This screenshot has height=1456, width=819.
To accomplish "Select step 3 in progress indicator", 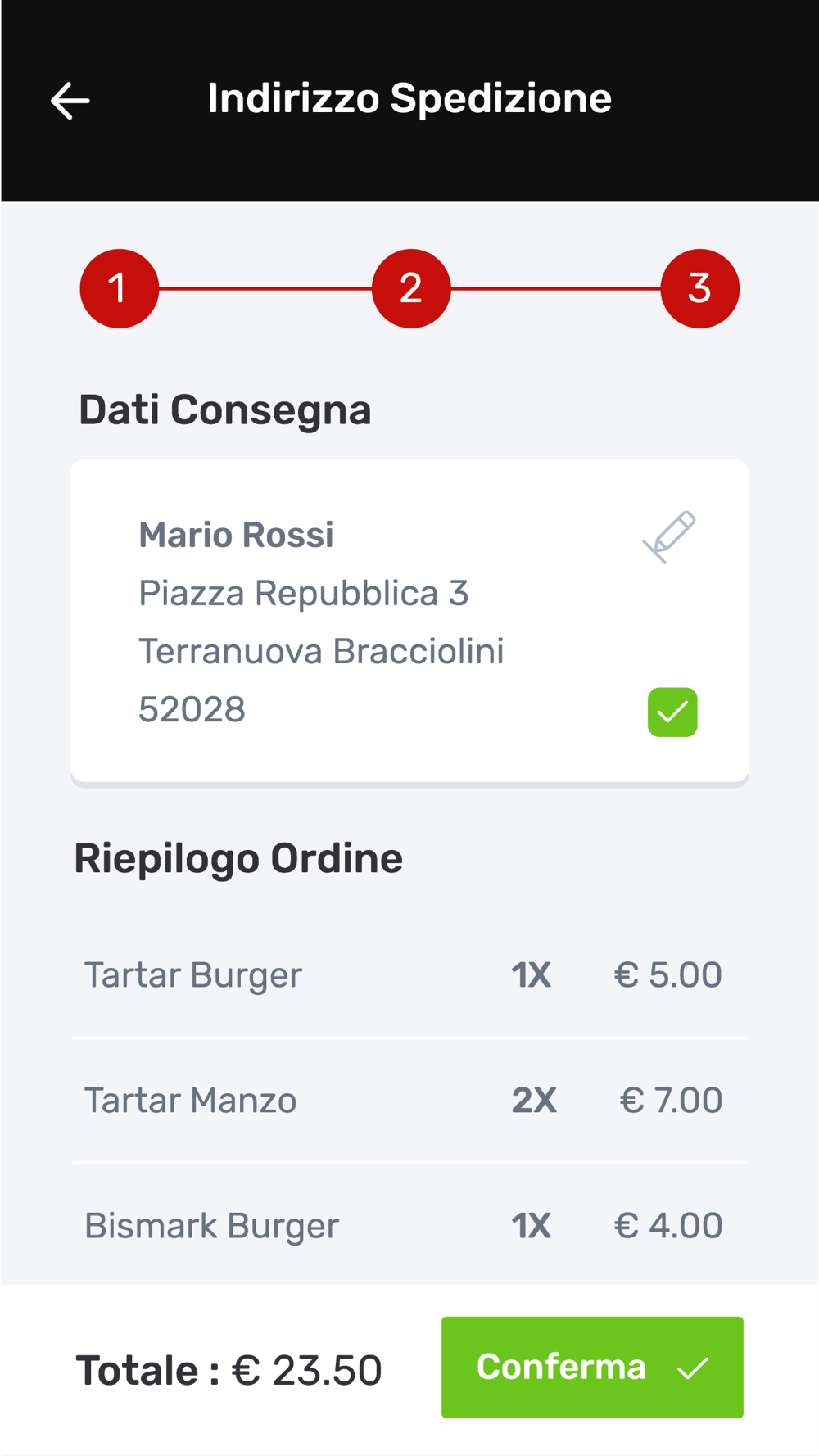I will point(699,288).
